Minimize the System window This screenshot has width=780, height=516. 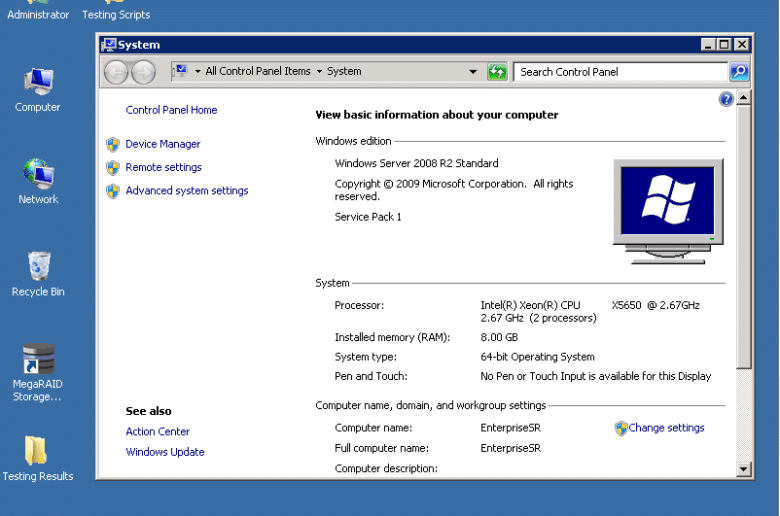click(x=708, y=45)
